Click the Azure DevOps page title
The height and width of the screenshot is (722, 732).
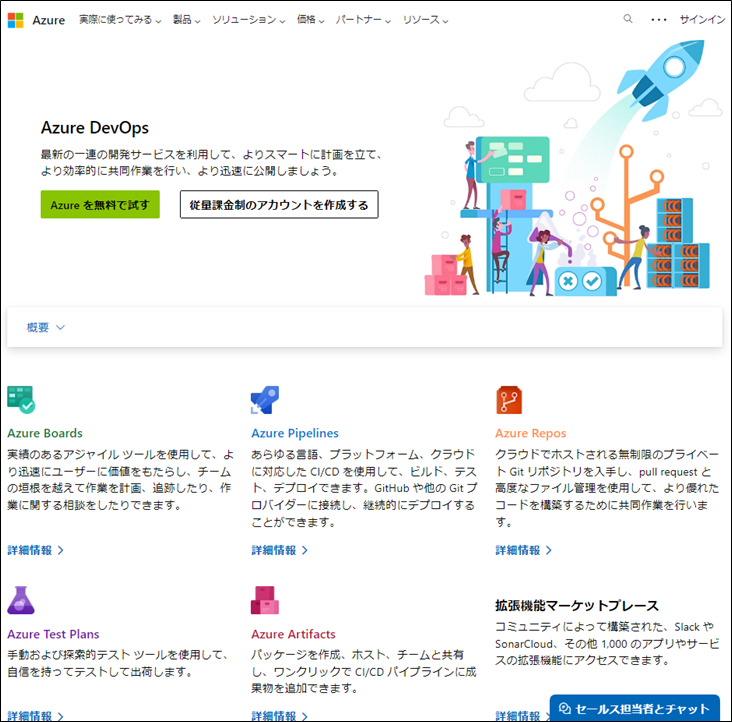point(95,127)
